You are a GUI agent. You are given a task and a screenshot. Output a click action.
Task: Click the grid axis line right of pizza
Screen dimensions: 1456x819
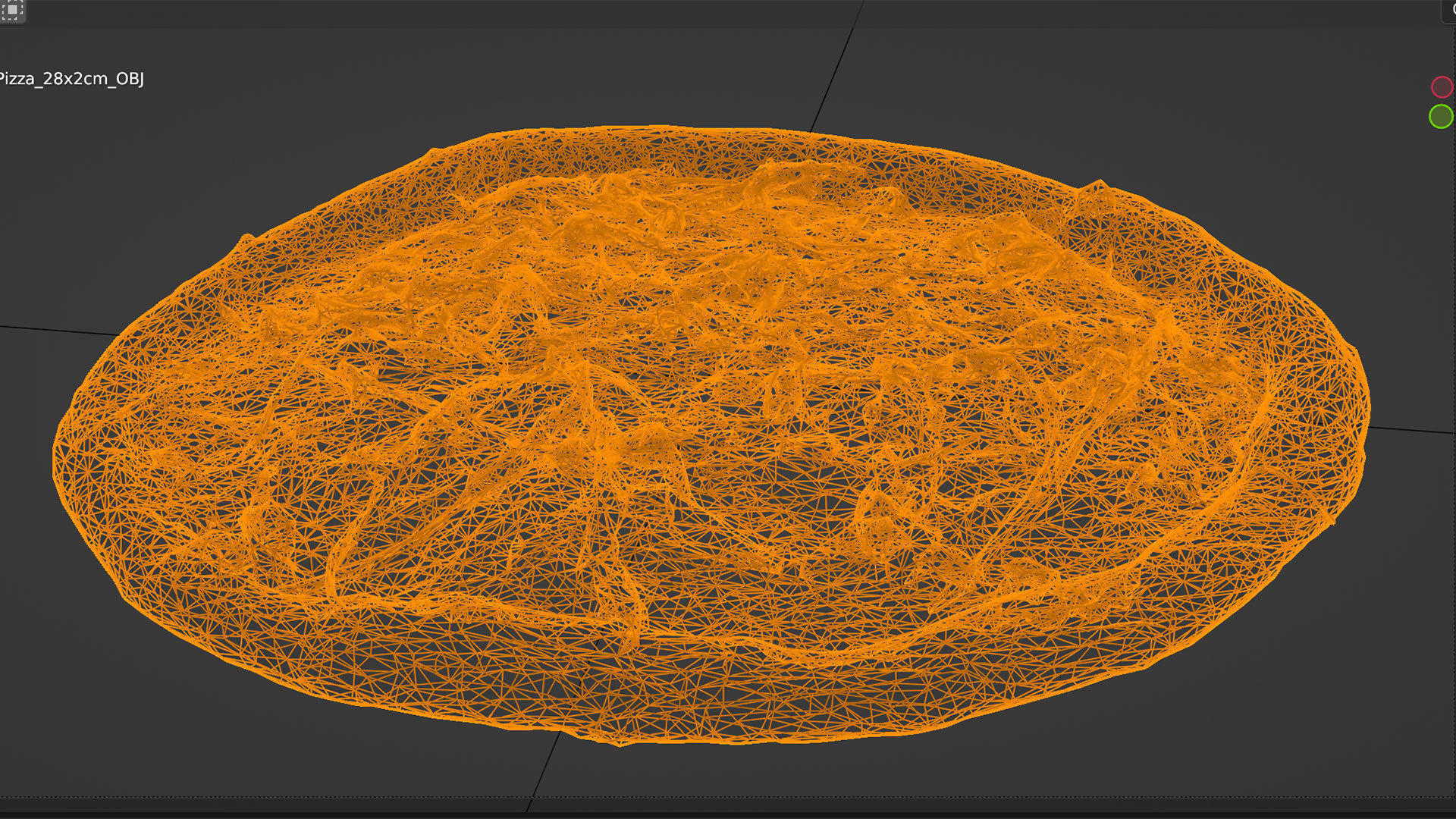click(x=1410, y=430)
